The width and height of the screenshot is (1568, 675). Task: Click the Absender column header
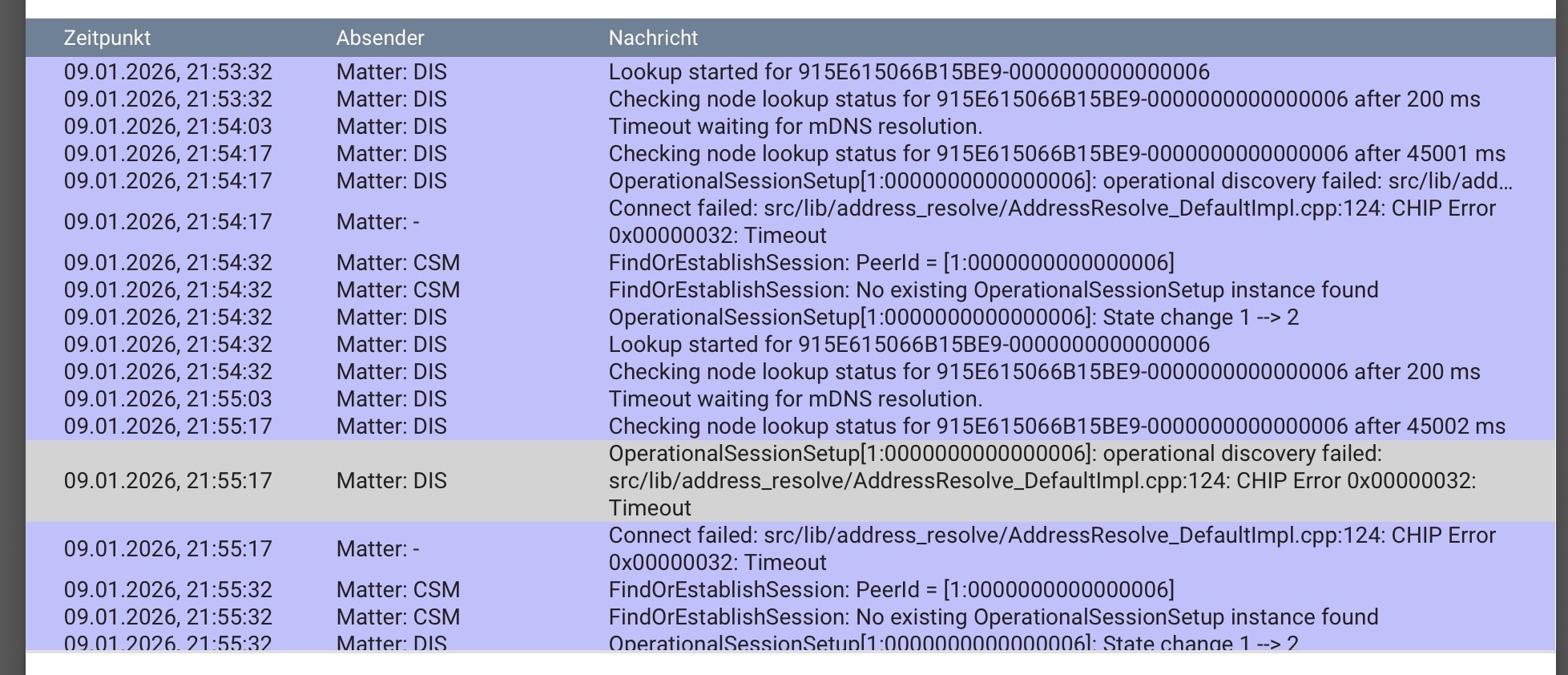[380, 38]
